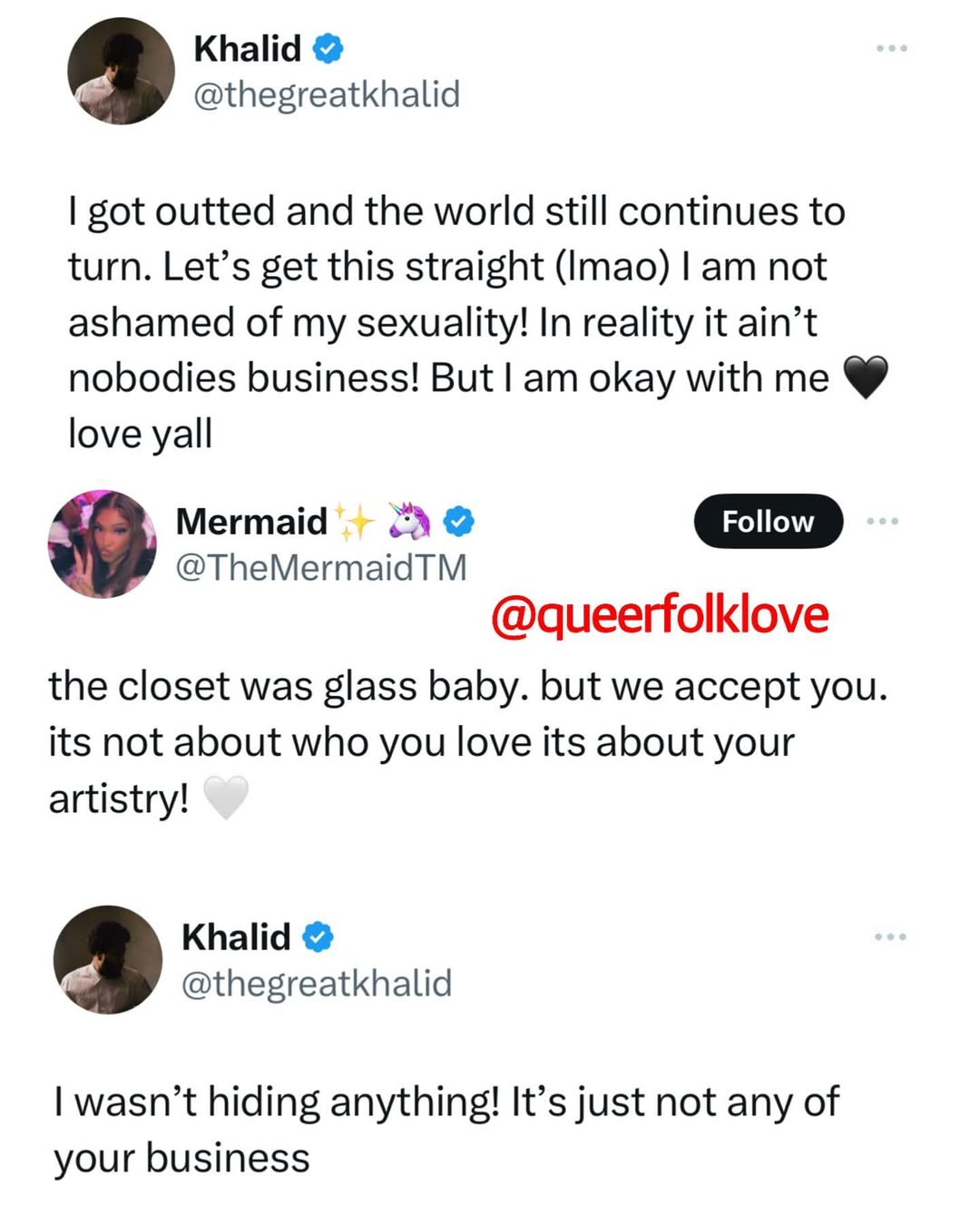Screen dimensions: 980x1225
Task: Click the black heart emoji in Khalid's tweet
Action: [x=868, y=377]
